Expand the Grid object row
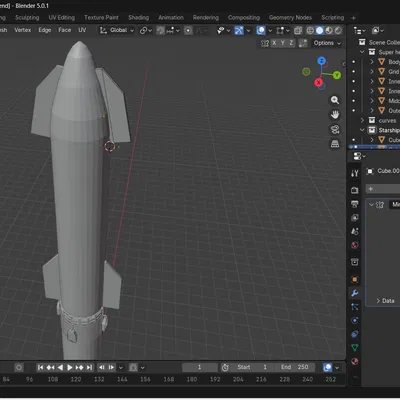 click(372, 71)
